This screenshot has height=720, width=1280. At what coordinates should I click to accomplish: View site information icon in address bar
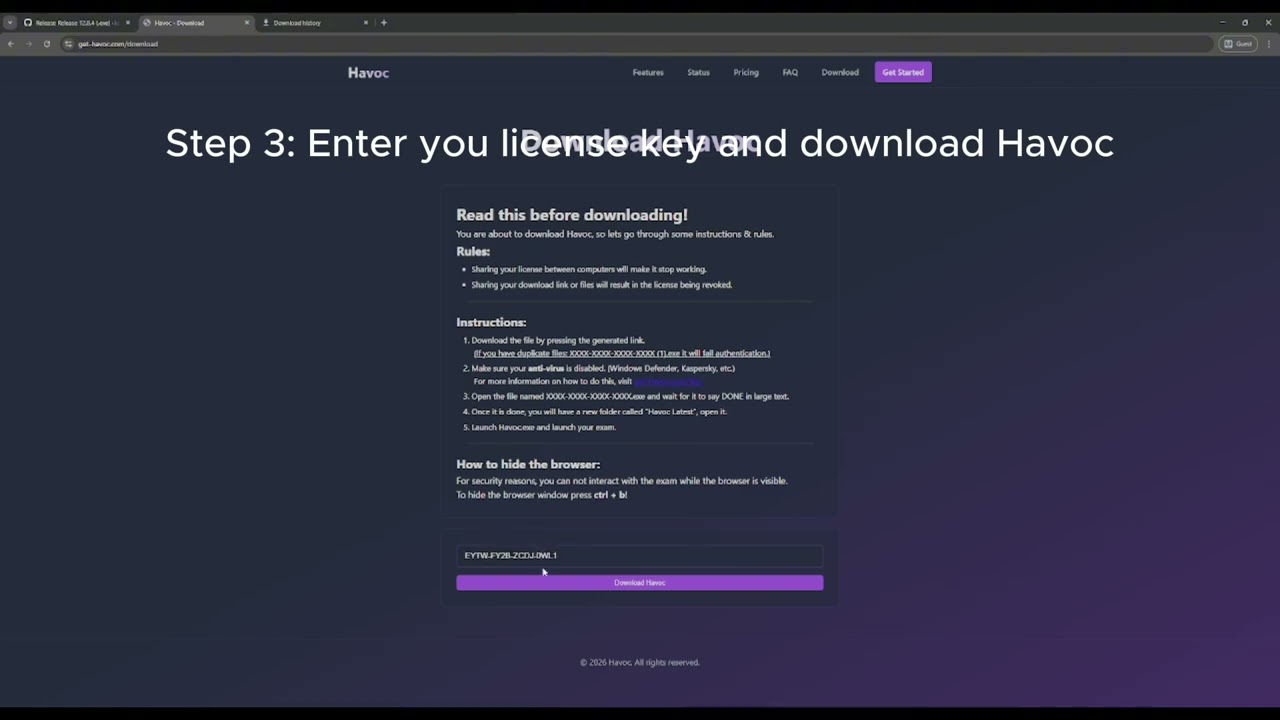[68, 44]
